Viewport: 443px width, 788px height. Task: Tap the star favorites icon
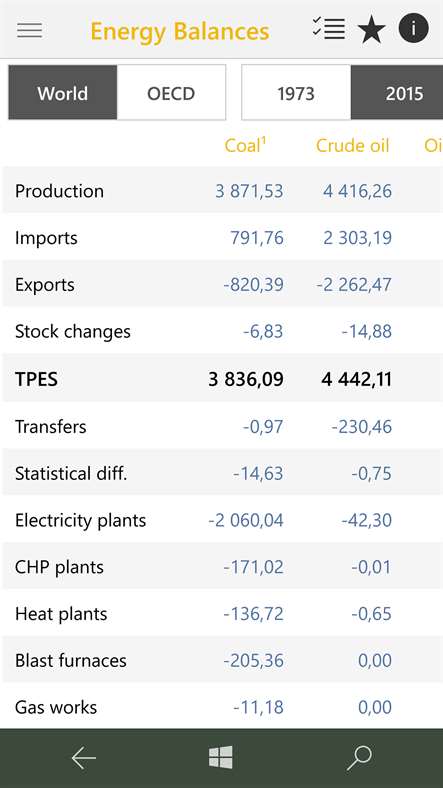click(372, 30)
